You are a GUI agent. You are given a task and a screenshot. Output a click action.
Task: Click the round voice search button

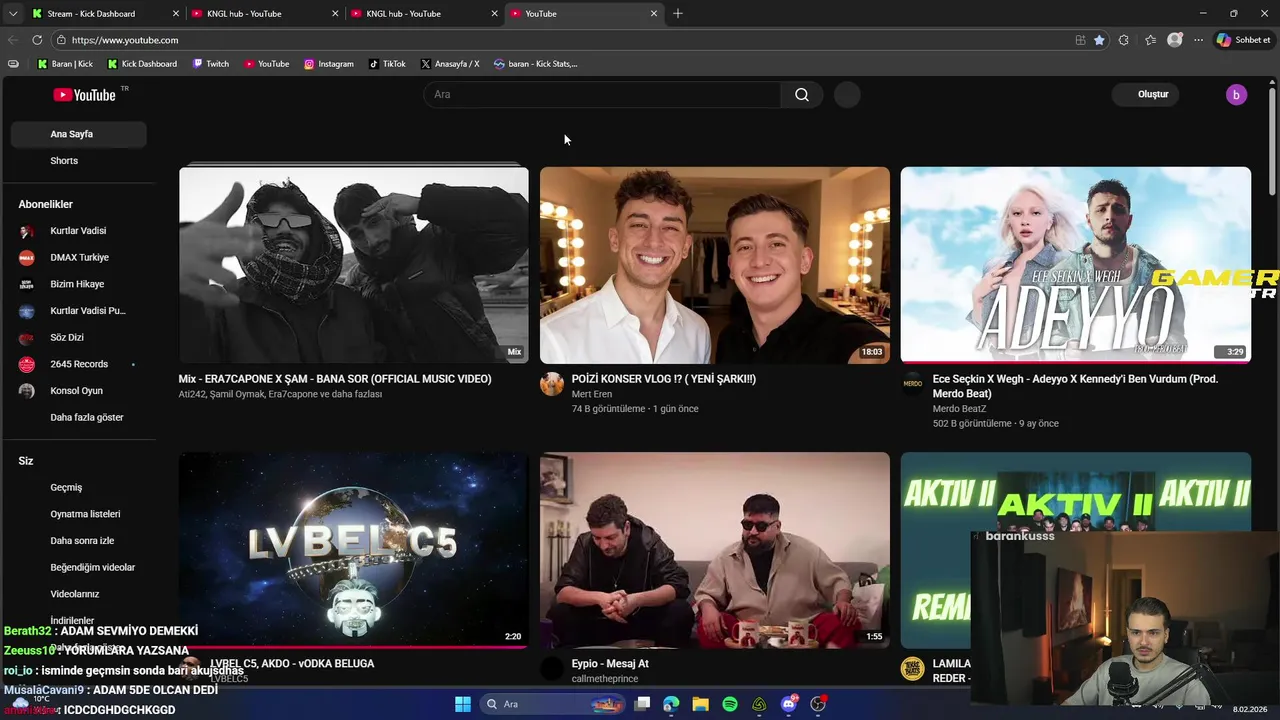[x=847, y=94]
